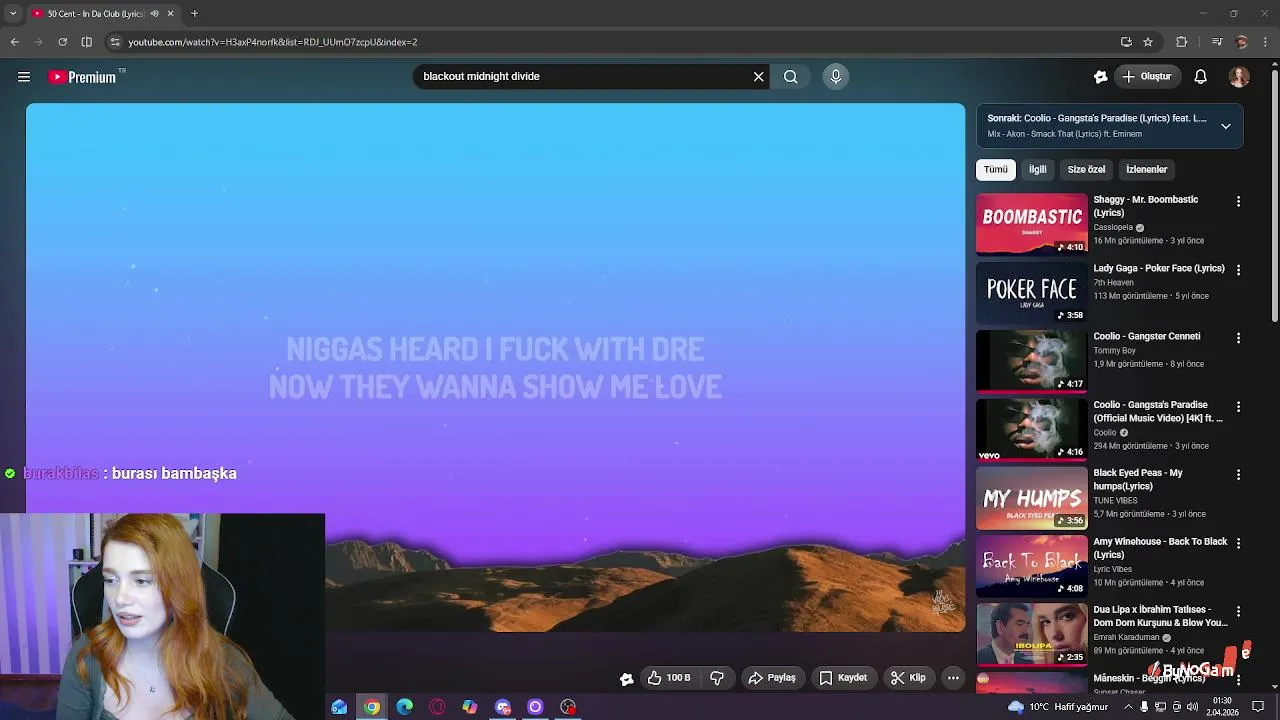Open Chrome from the taskbar
This screenshot has width=1280, height=720.
click(372, 707)
